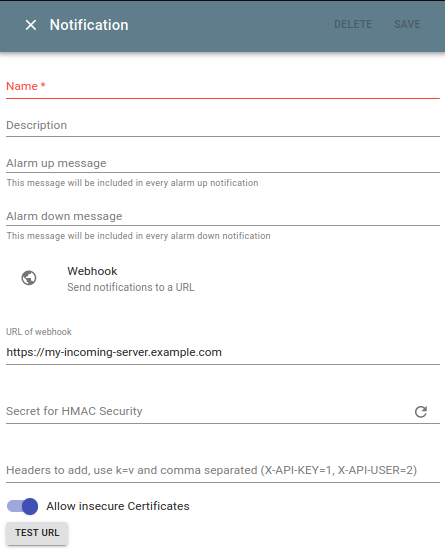Disable the Allow insecure Certificates switch
Viewport: 445px width, 556px height.
pos(22,506)
